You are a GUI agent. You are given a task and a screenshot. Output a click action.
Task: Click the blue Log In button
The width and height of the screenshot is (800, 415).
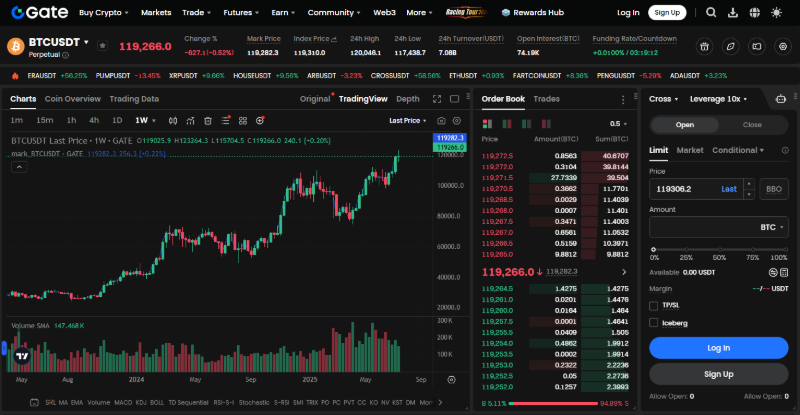coord(718,348)
